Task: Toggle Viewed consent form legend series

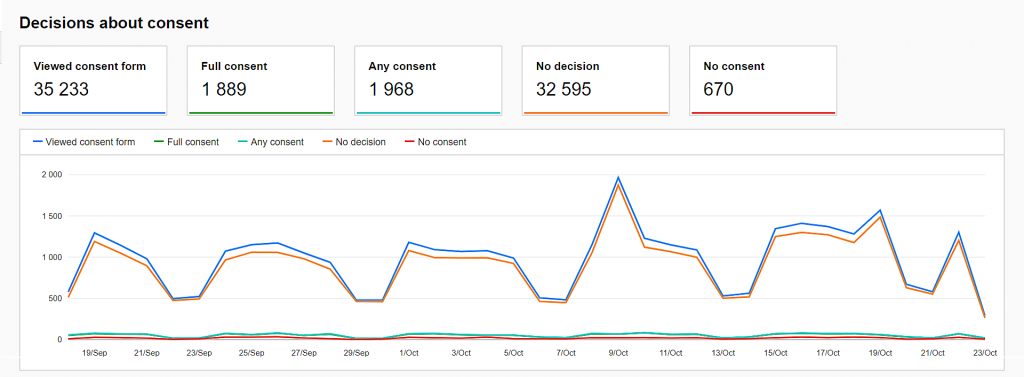Action: 84,142
